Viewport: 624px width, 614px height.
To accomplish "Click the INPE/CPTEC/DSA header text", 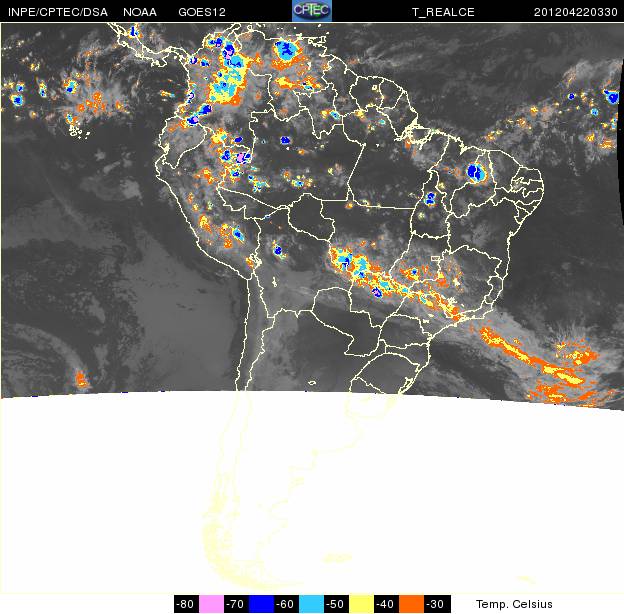I will (58, 12).
